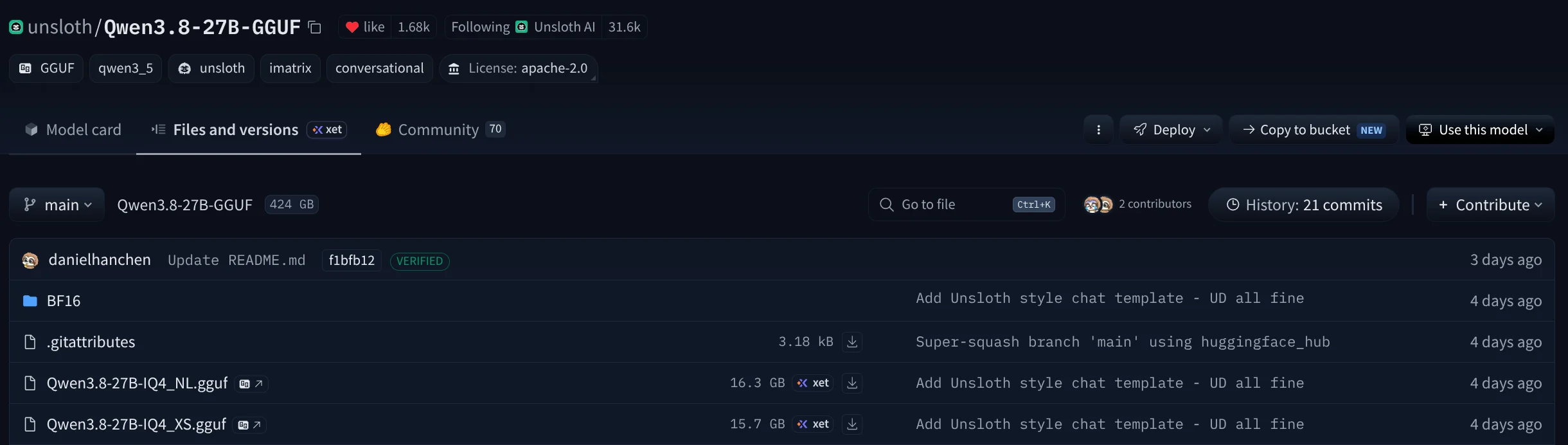
Task: Click Copy to bucket button
Action: tap(1314, 130)
